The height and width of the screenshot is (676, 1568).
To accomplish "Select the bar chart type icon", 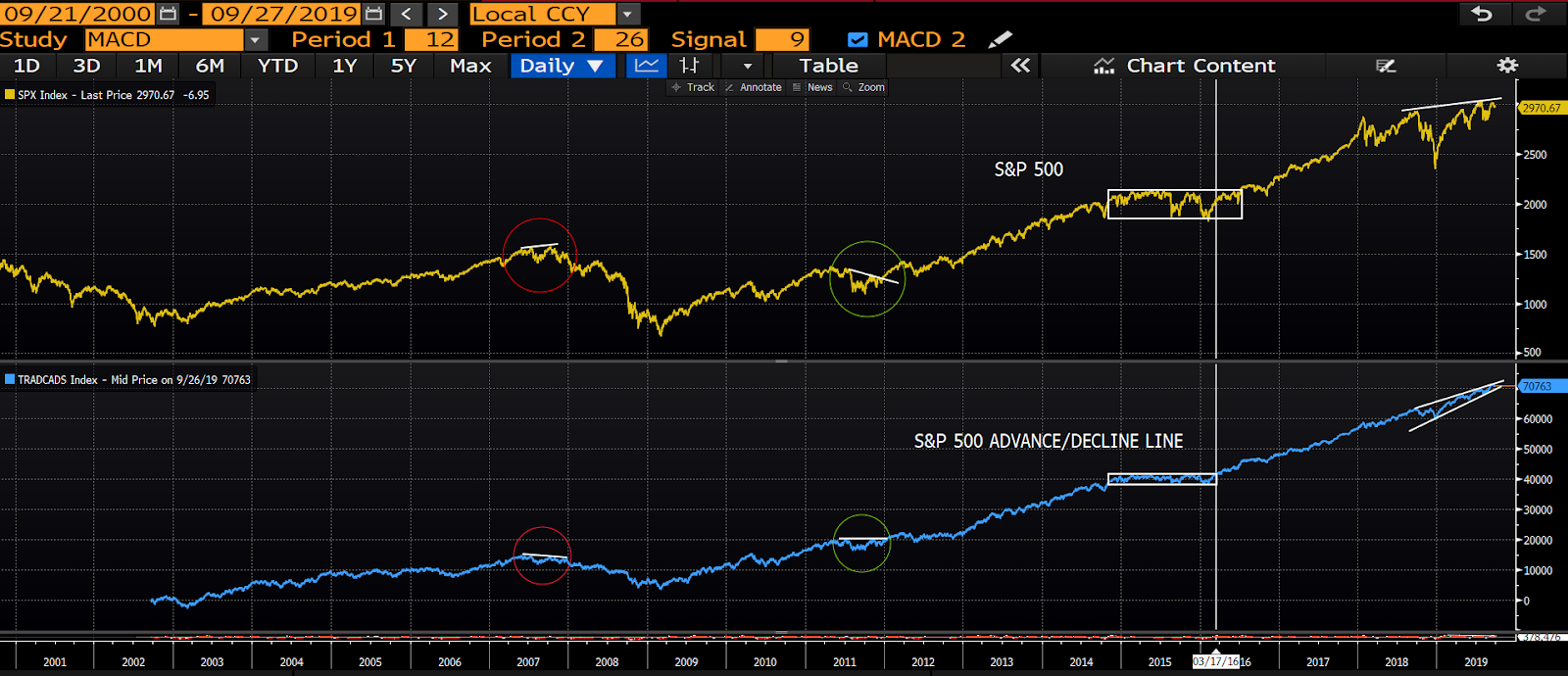I will [x=690, y=66].
